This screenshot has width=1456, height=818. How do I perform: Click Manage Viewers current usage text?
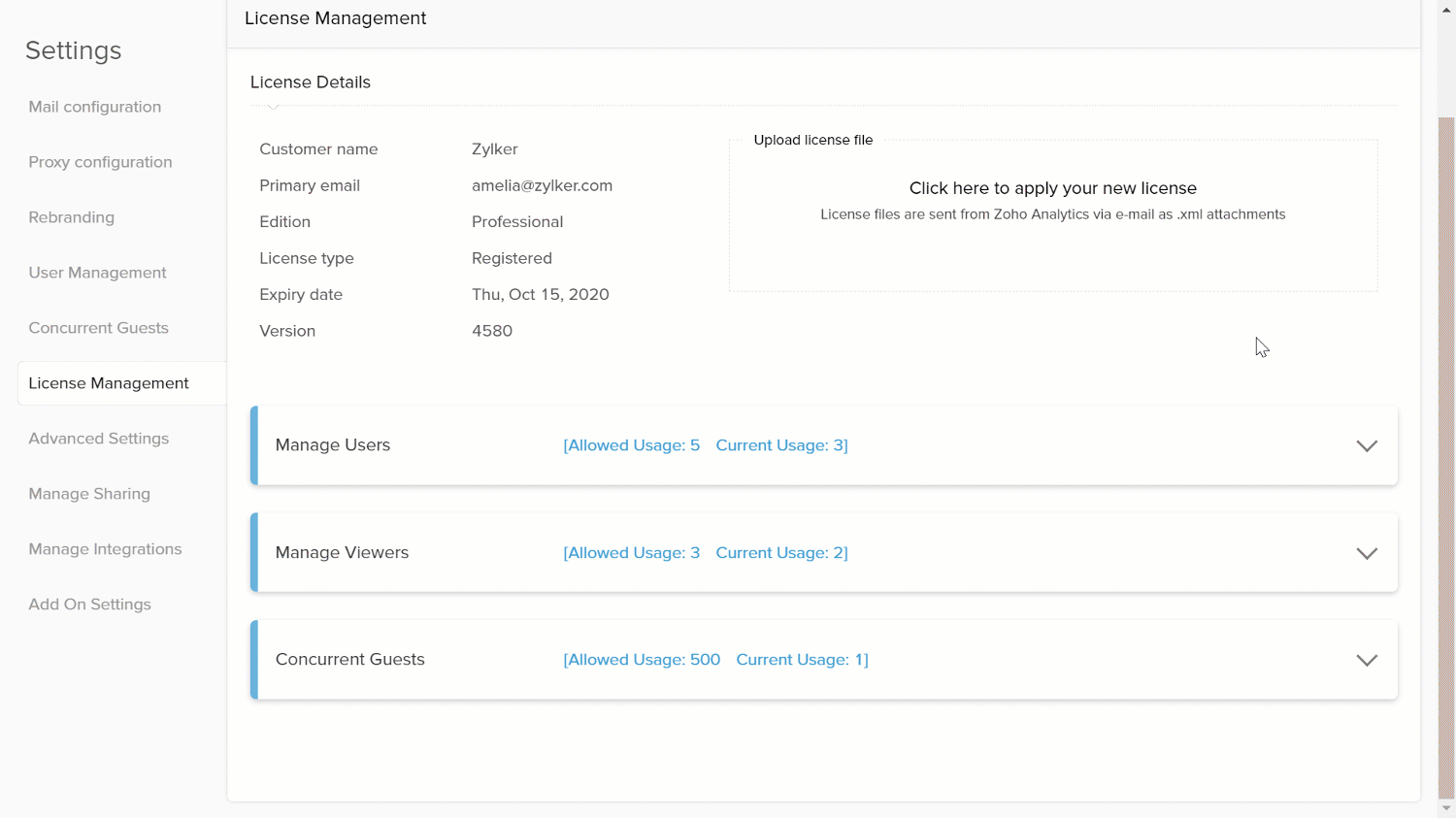(781, 553)
